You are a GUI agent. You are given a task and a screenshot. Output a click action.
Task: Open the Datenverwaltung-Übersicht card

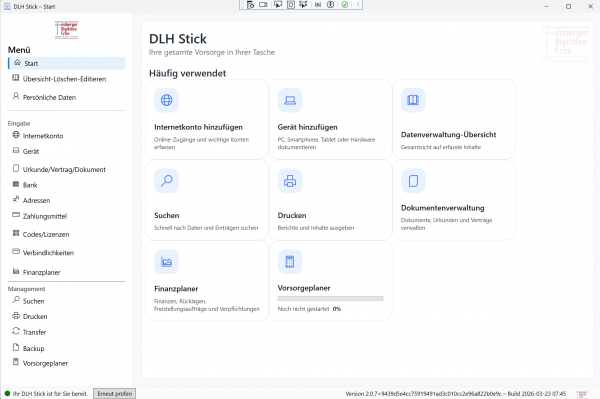[454, 119]
